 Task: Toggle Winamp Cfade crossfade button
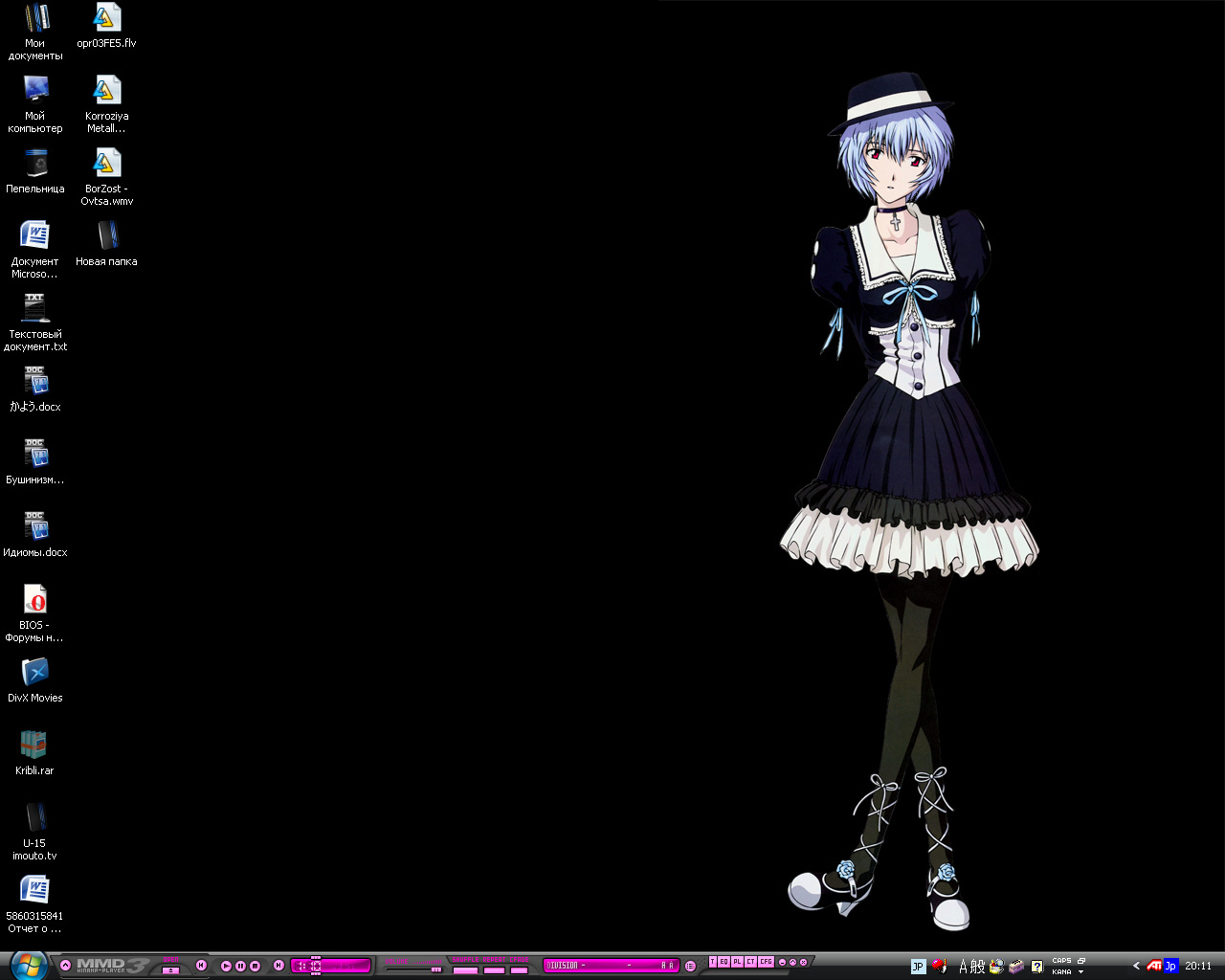(519, 970)
